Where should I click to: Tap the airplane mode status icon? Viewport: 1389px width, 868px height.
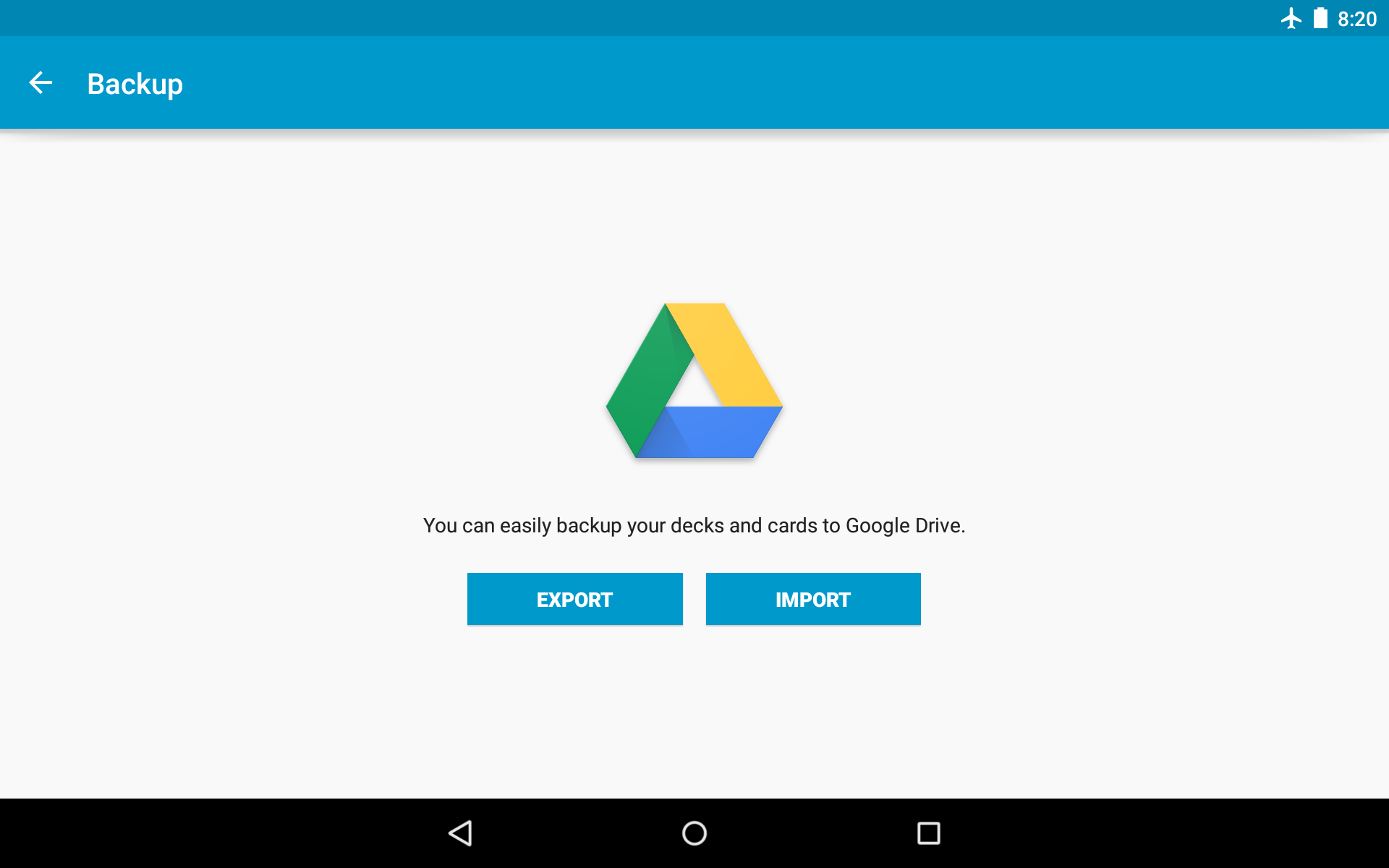pyautogui.click(x=1291, y=19)
